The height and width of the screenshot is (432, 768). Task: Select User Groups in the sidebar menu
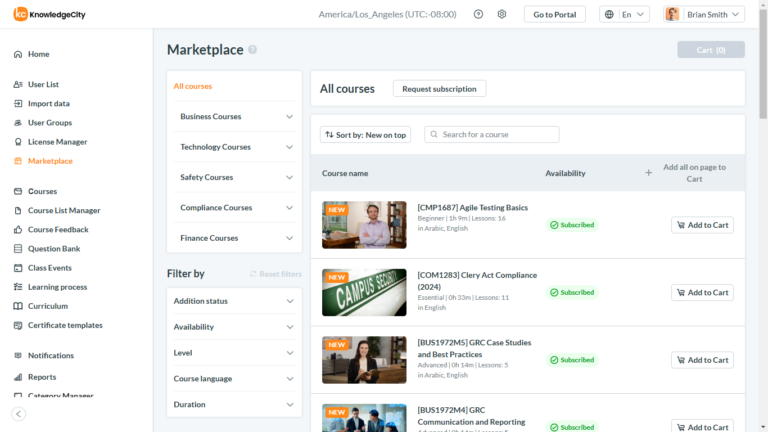pyautogui.click(x=50, y=123)
